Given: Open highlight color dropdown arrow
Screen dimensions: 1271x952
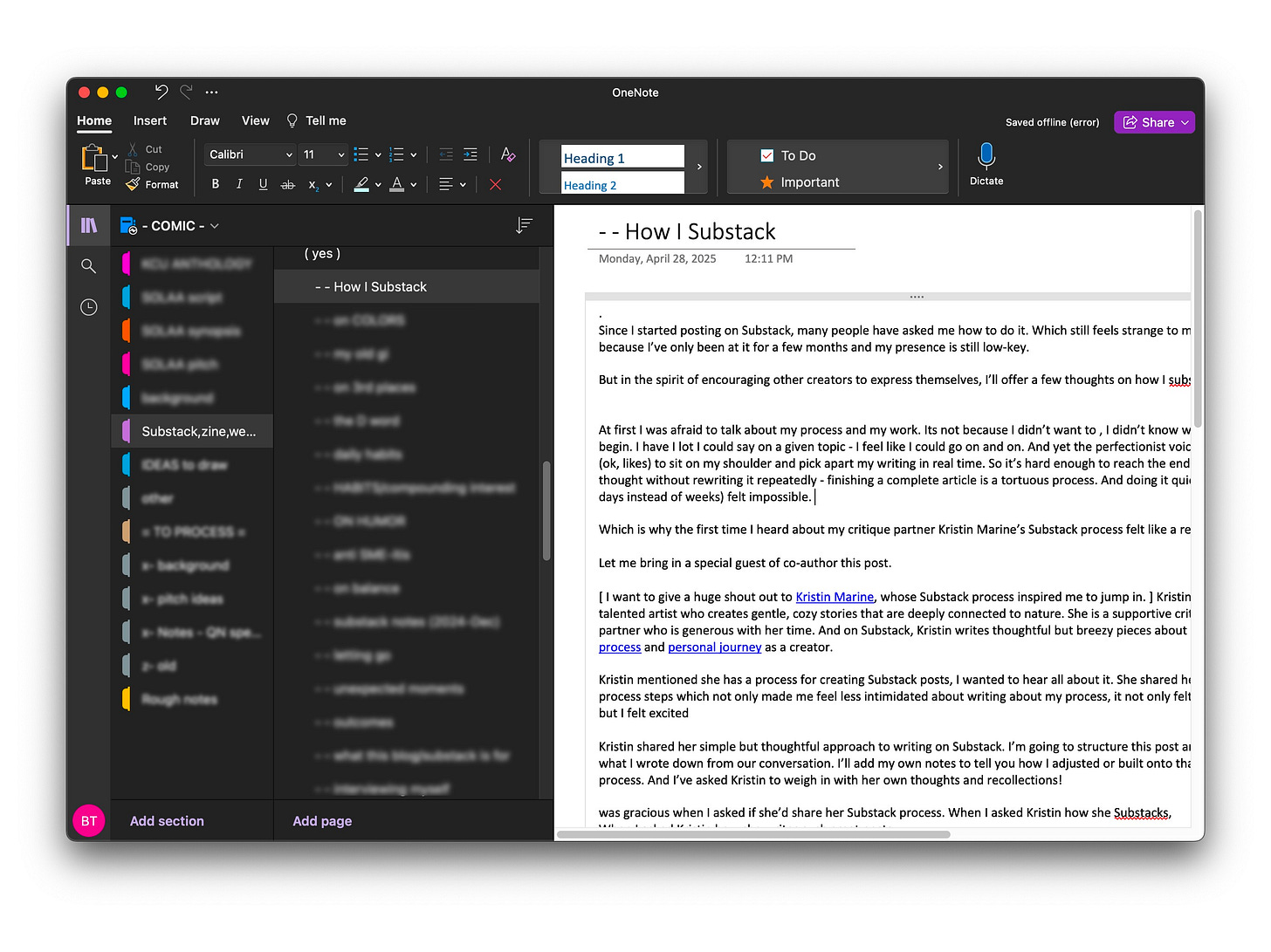Looking at the screenshot, I should pos(378,185).
